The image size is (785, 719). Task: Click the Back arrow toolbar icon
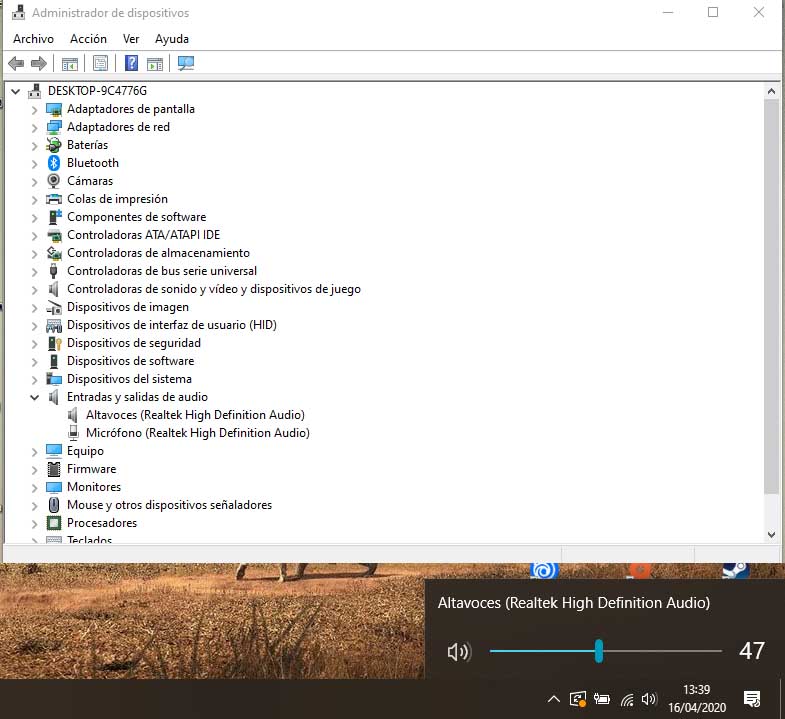17,64
